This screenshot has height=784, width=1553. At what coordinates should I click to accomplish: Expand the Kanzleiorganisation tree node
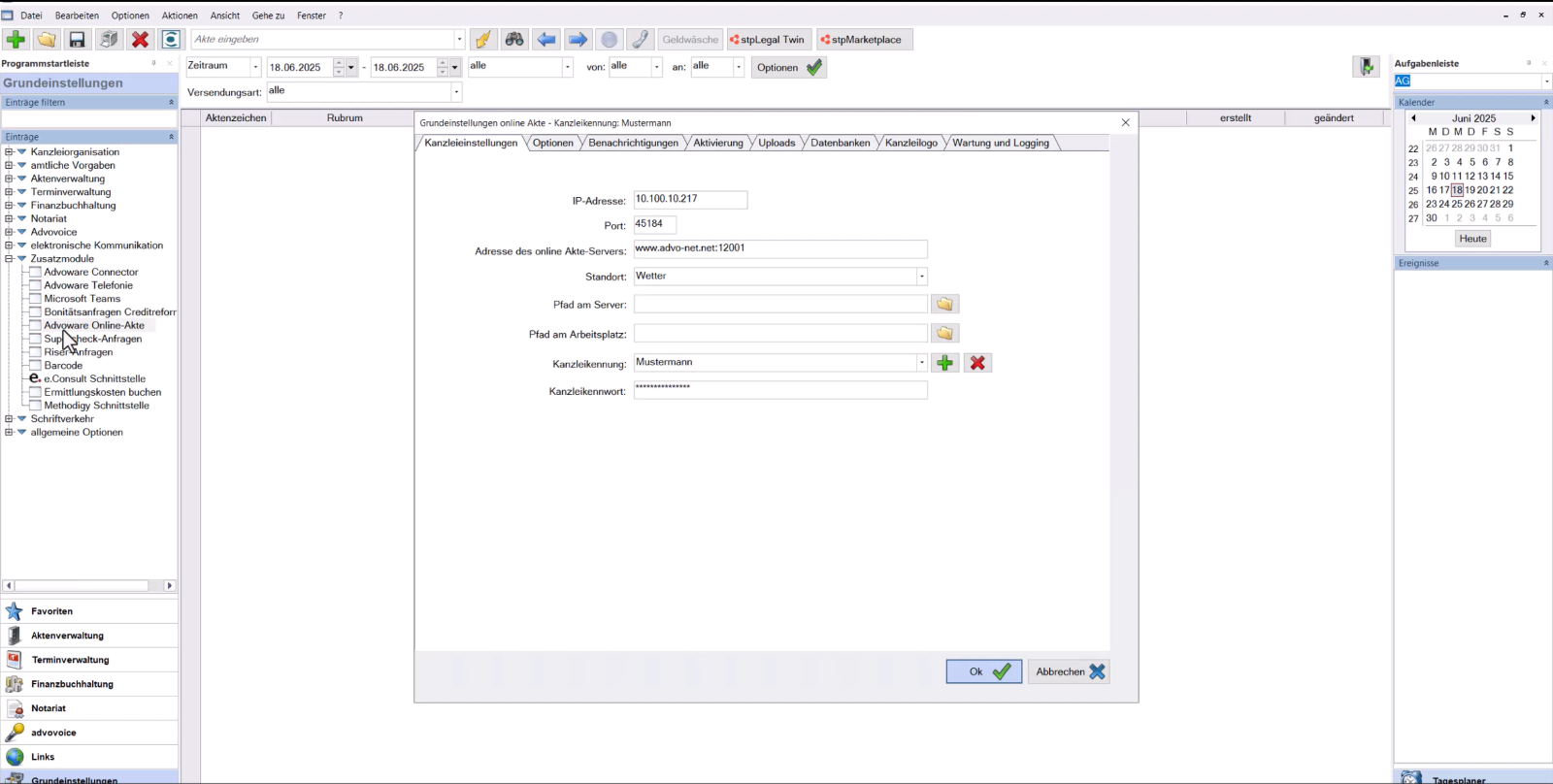pos(9,152)
